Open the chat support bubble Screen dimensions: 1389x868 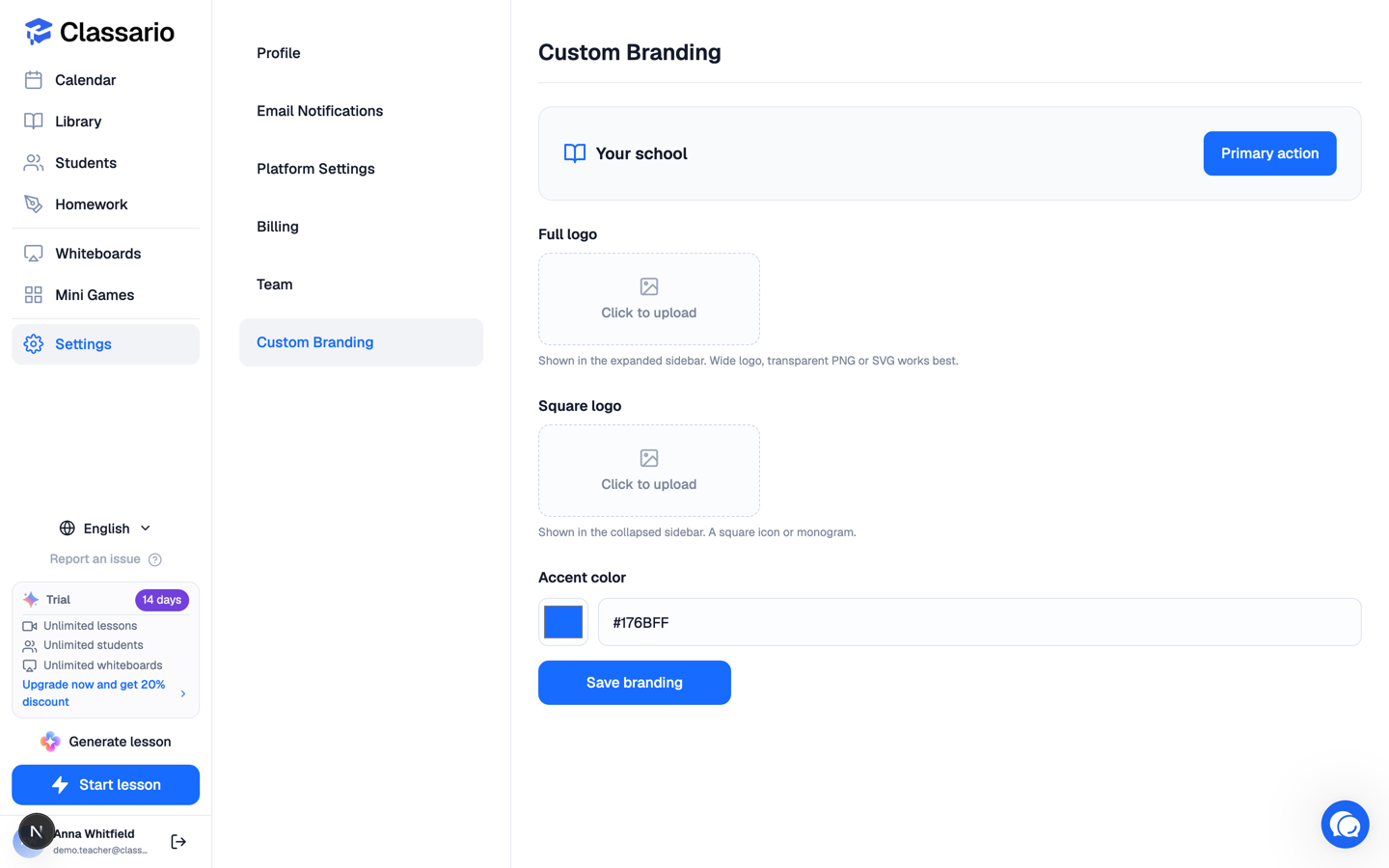point(1346,825)
